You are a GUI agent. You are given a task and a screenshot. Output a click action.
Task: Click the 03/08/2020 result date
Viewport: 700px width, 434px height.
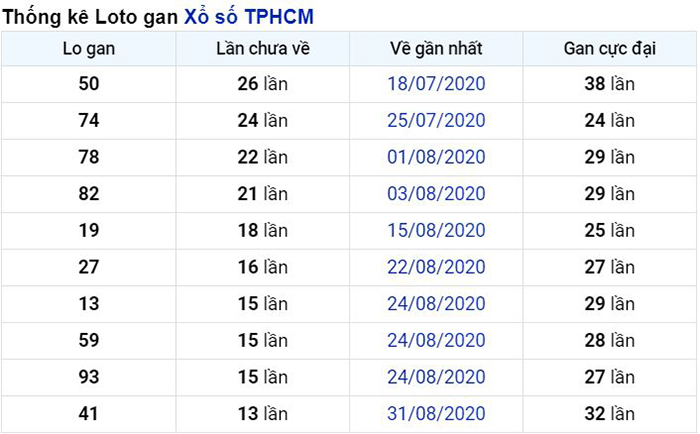point(436,194)
